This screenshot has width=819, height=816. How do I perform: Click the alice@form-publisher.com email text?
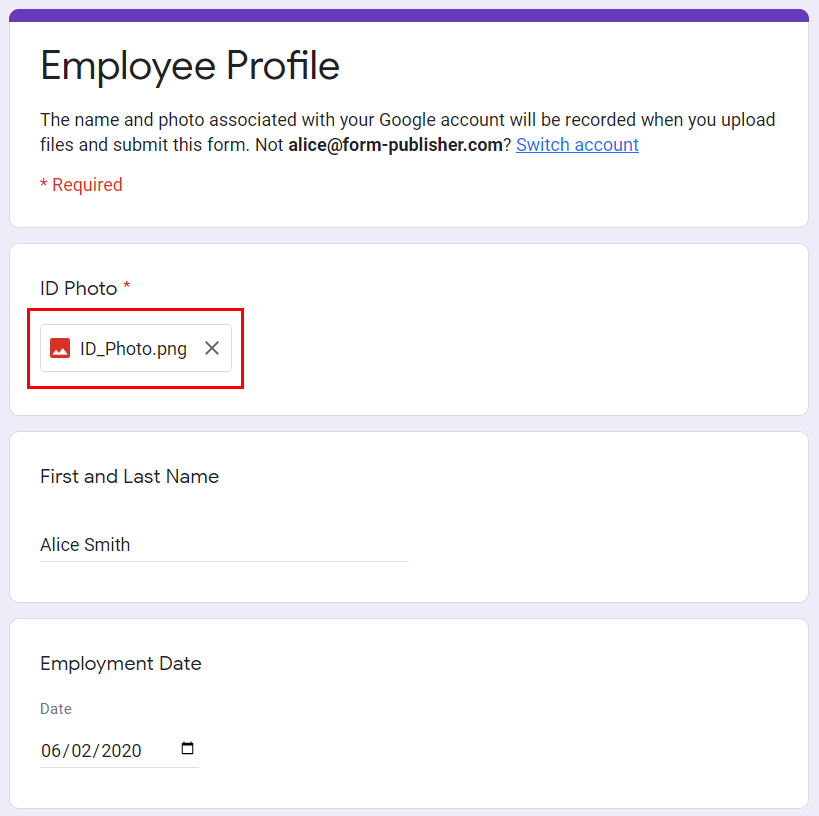[395, 145]
